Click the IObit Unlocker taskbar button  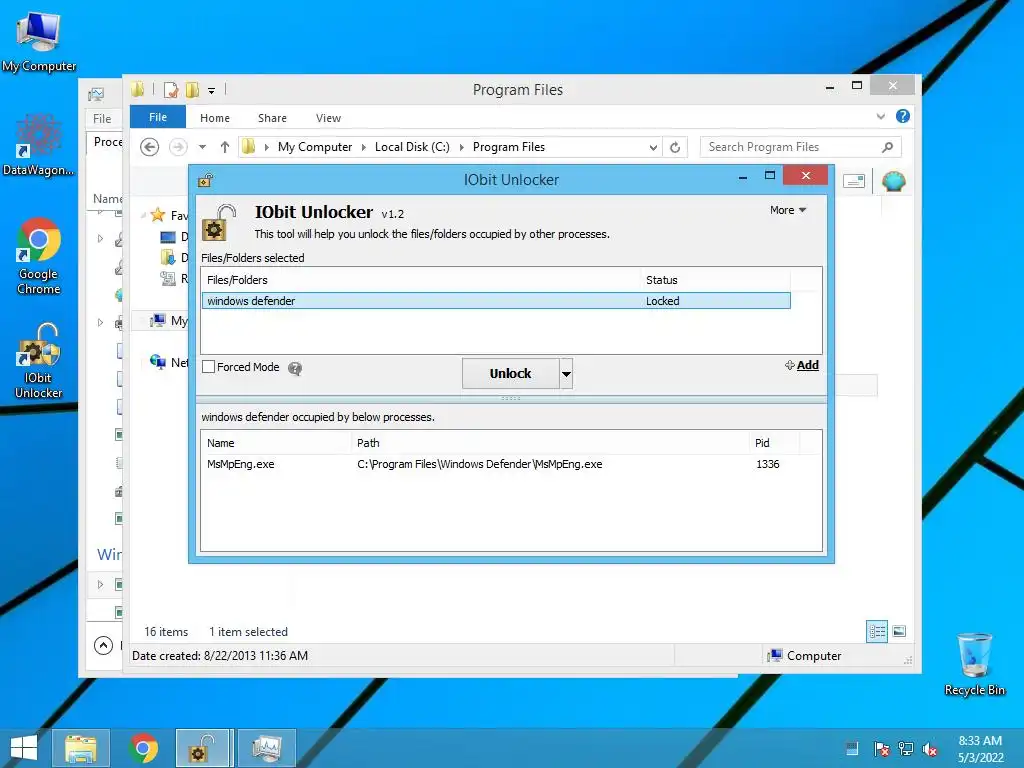203,748
